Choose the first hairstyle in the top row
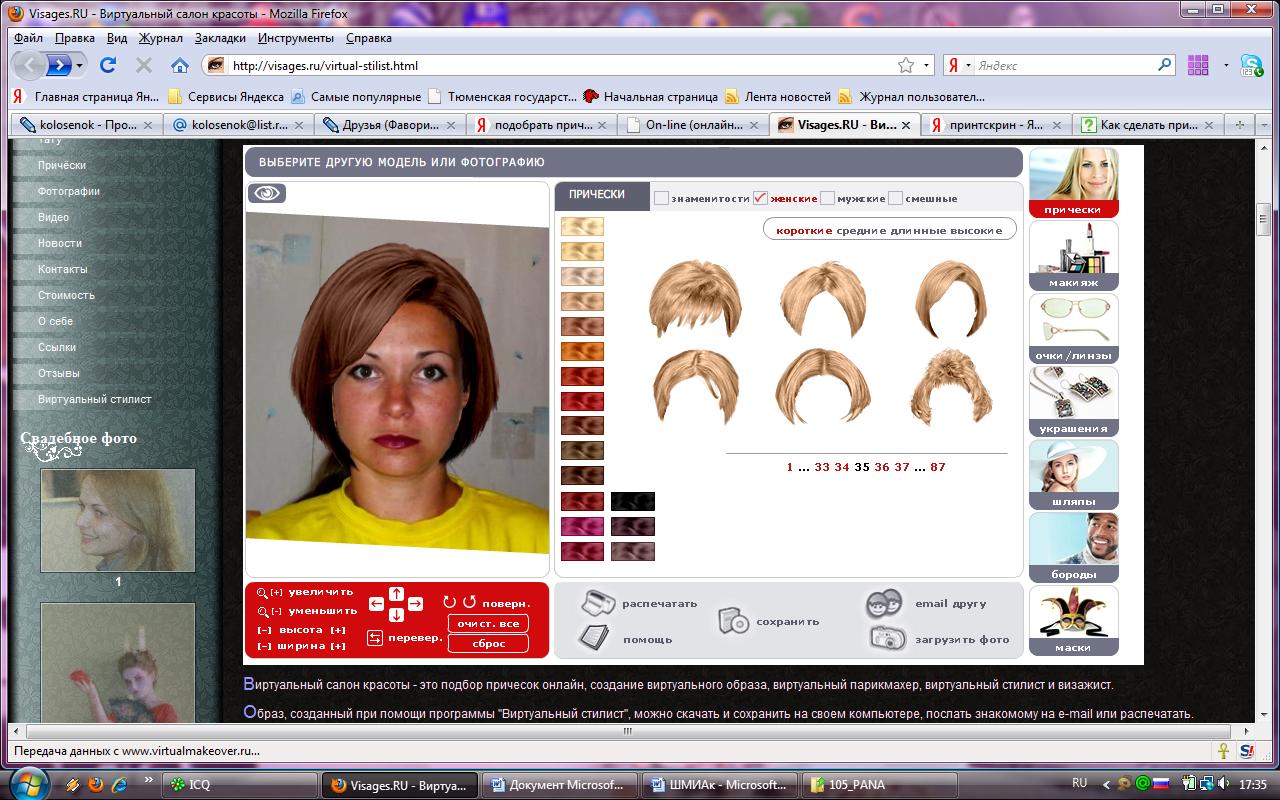Image resolution: width=1280 pixels, height=800 pixels. pos(695,299)
